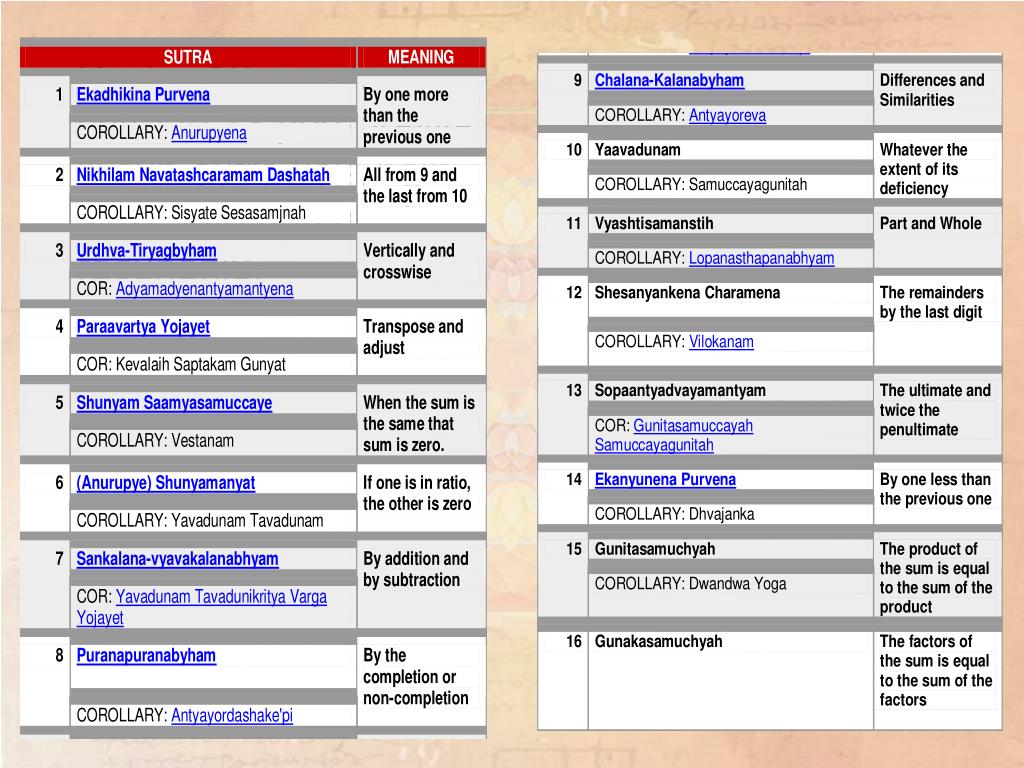This screenshot has height=768, width=1024.
Task: Open the Nikhilam Navatashcaramam Dashatah link
Action: [203, 175]
